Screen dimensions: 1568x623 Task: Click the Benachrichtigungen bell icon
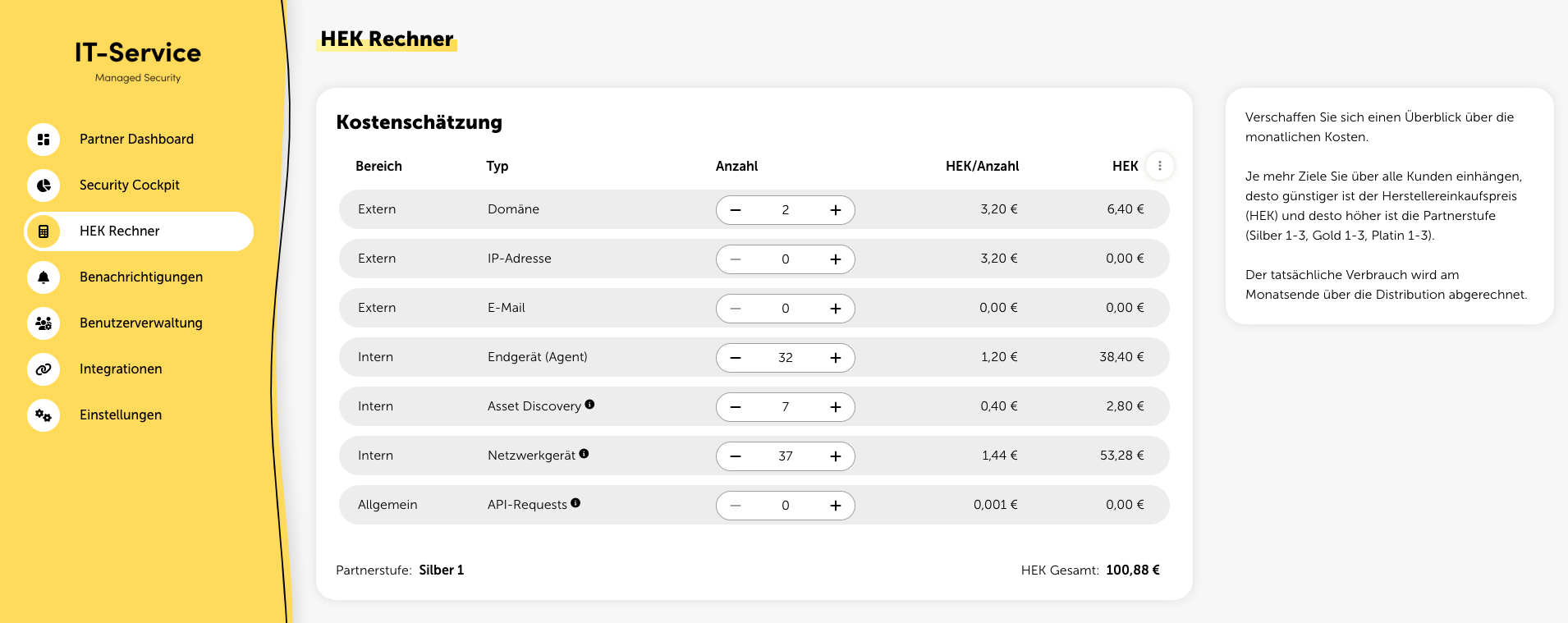(x=44, y=277)
